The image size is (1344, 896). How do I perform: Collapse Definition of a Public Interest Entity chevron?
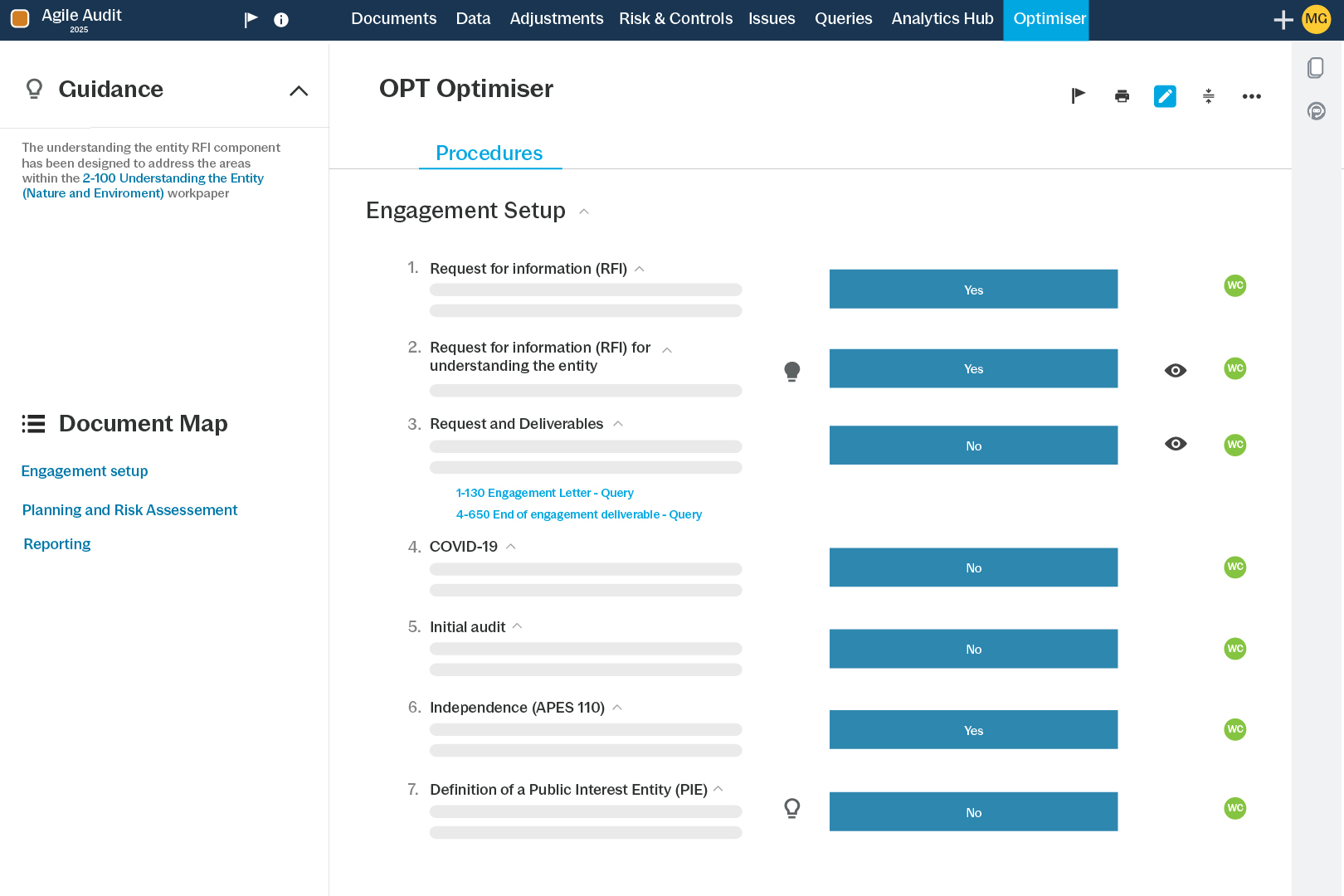(x=718, y=789)
